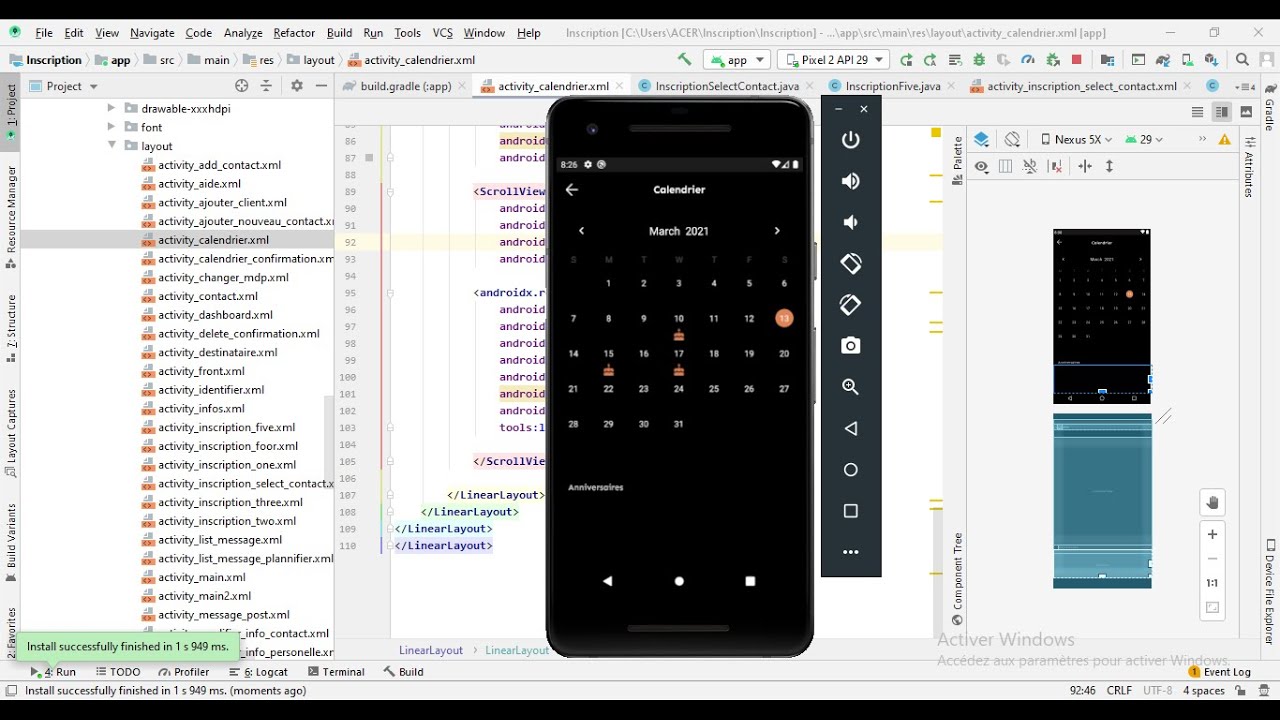Image resolution: width=1280 pixels, height=720 pixels.
Task: Click Select Opened File target icon in Project panel
Action: 241,86
